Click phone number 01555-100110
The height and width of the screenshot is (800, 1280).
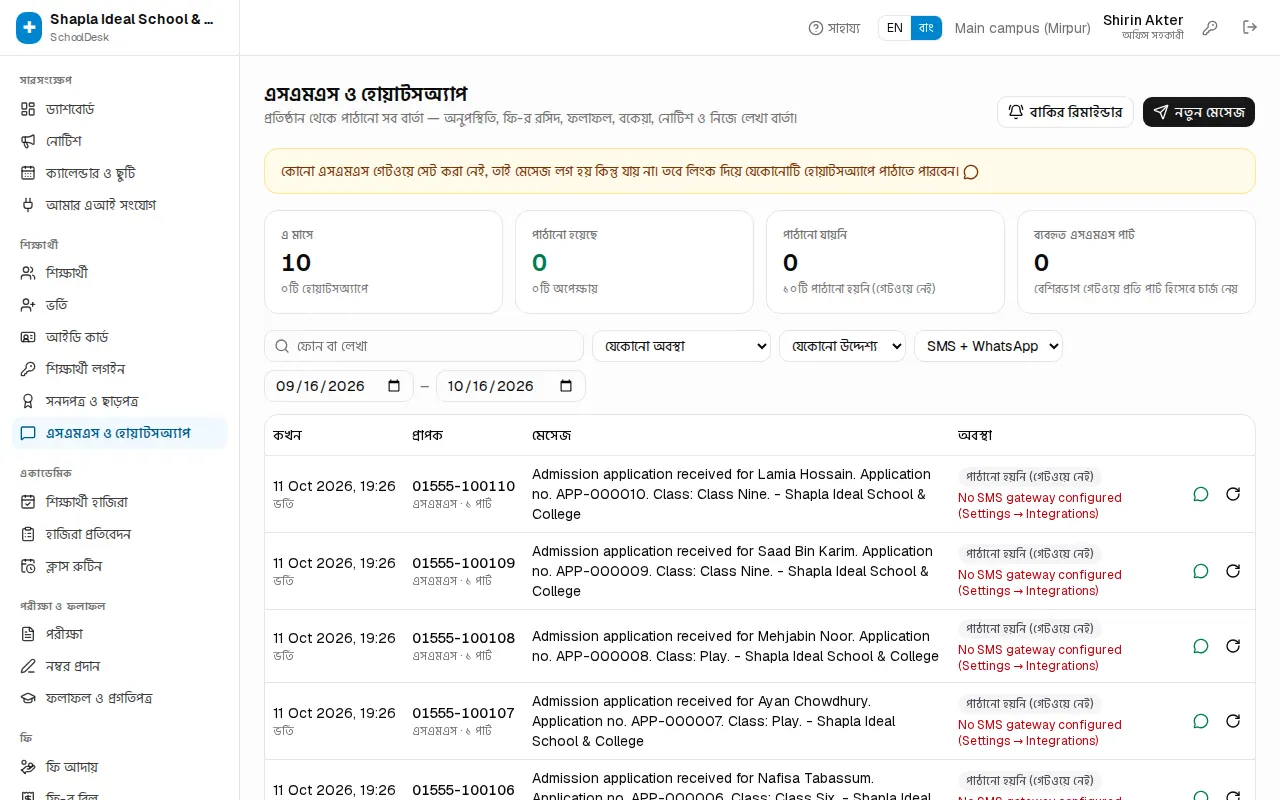[x=463, y=487]
